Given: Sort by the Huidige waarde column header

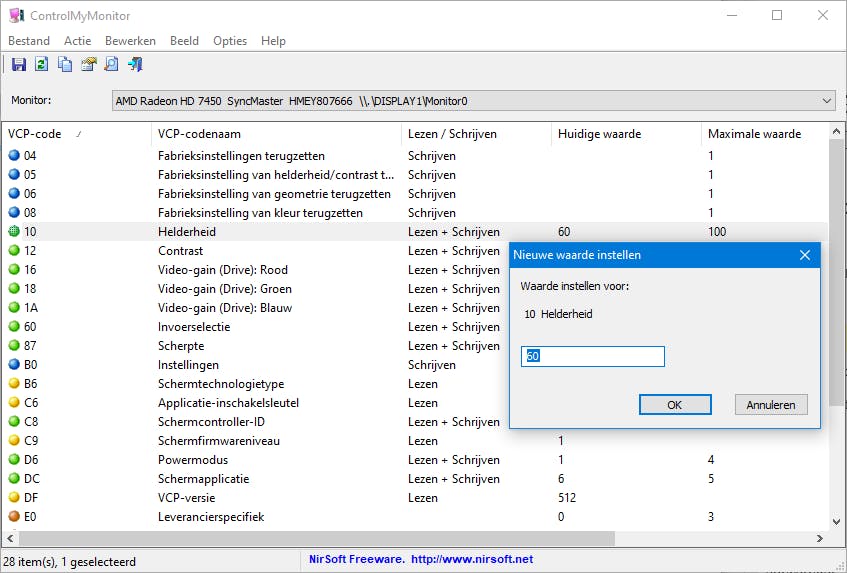Looking at the screenshot, I should pyautogui.click(x=600, y=134).
